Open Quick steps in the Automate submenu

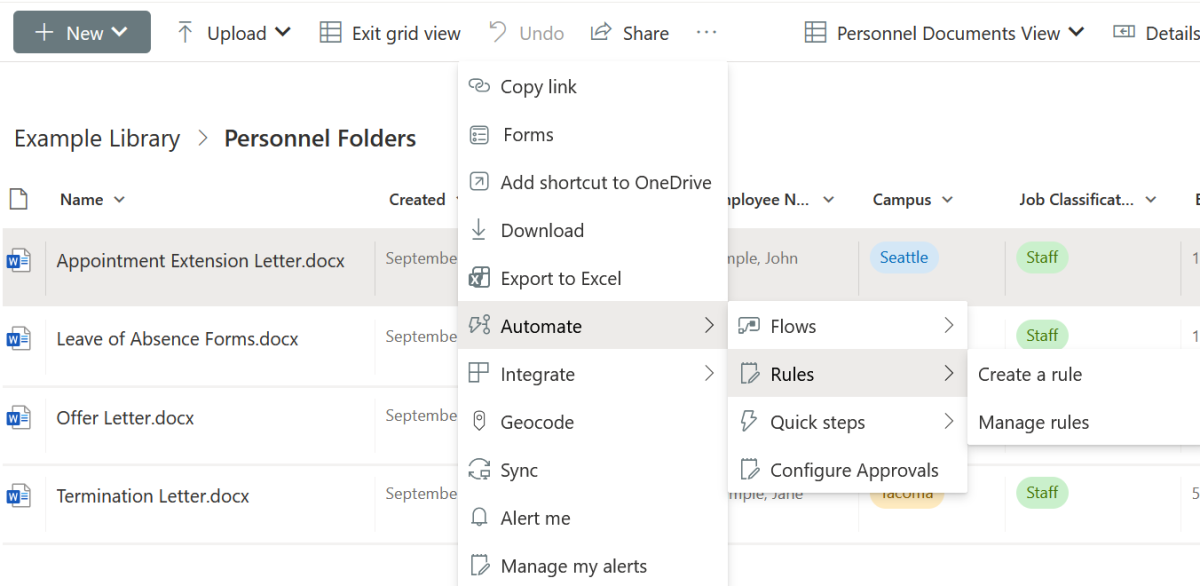[815, 421]
